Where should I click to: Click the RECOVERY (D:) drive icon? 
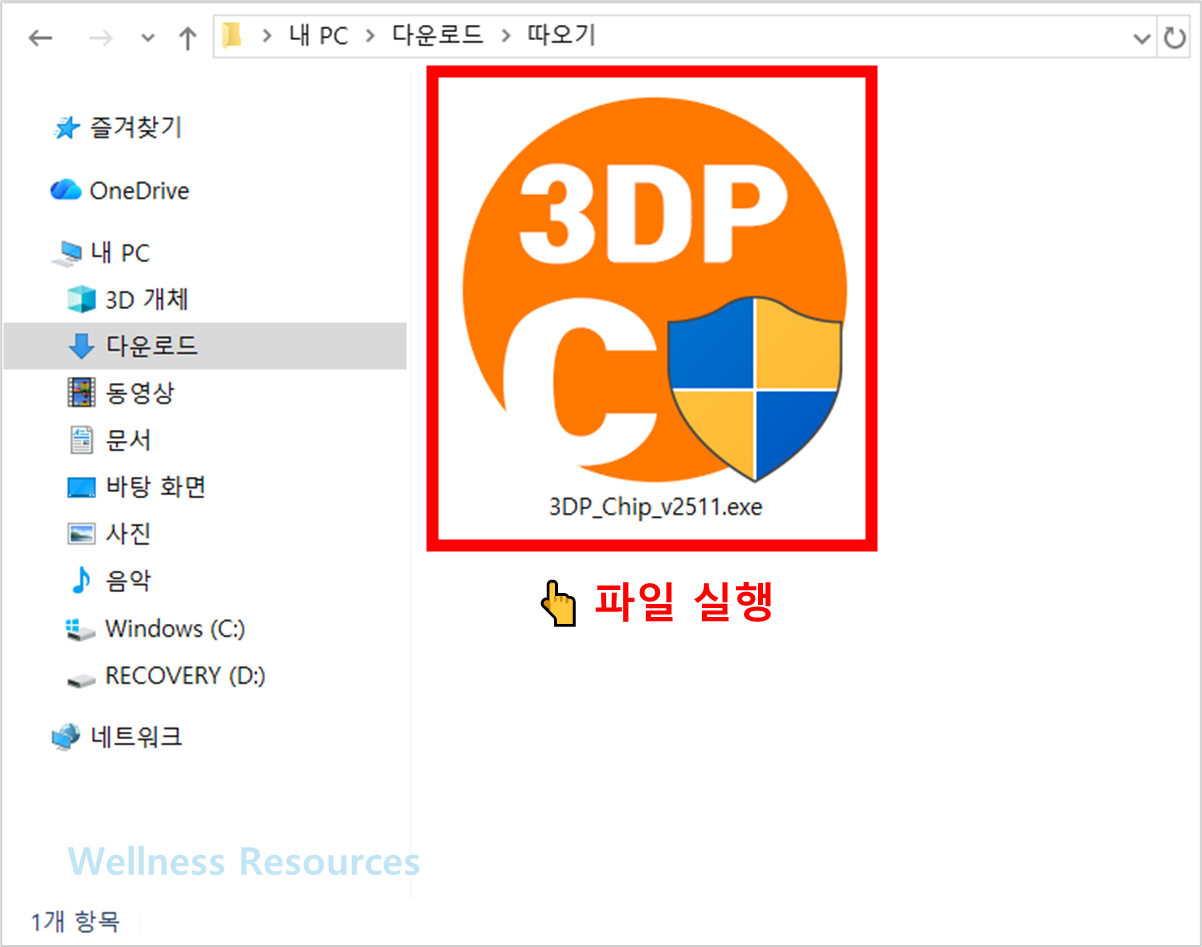[x=80, y=678]
